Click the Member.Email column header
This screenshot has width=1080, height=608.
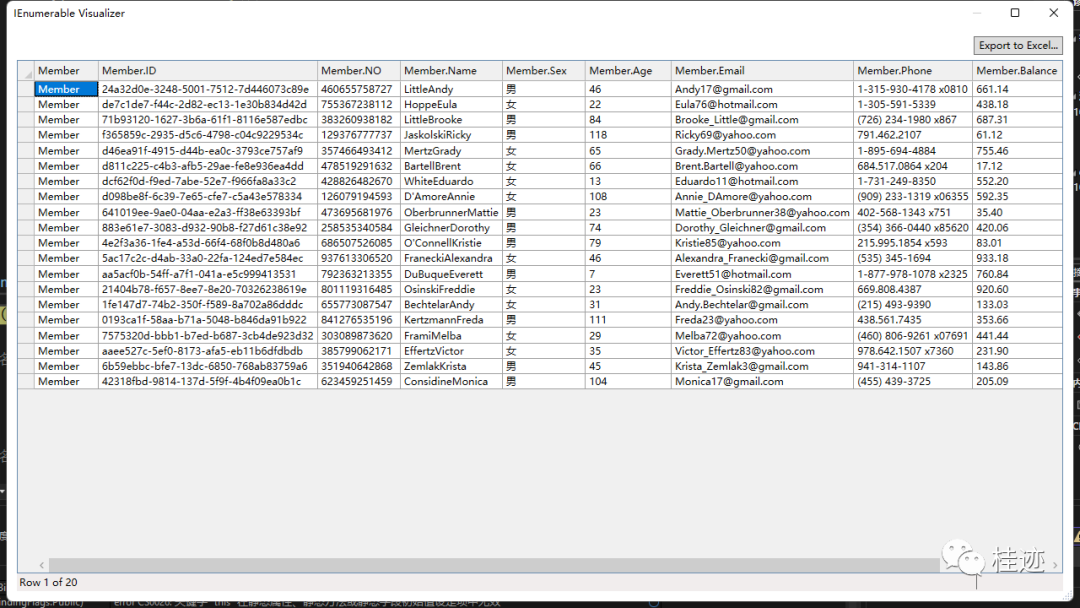pos(762,70)
